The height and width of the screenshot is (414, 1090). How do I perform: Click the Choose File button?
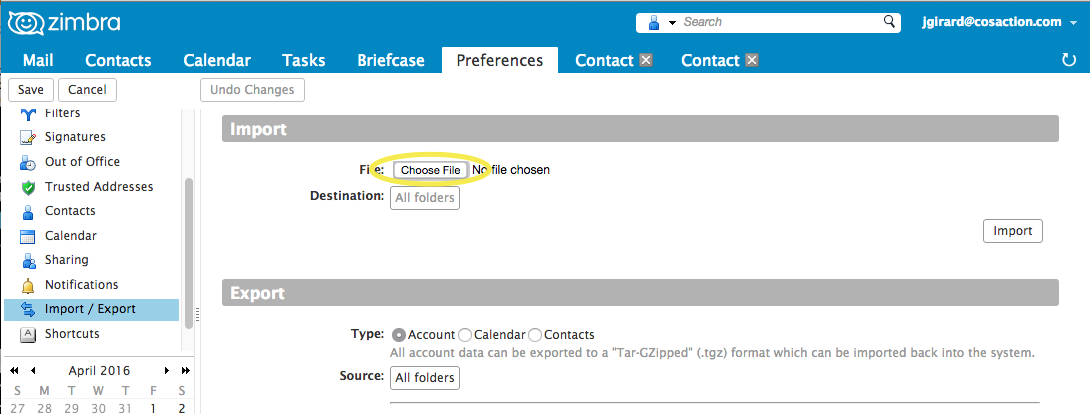pos(430,170)
